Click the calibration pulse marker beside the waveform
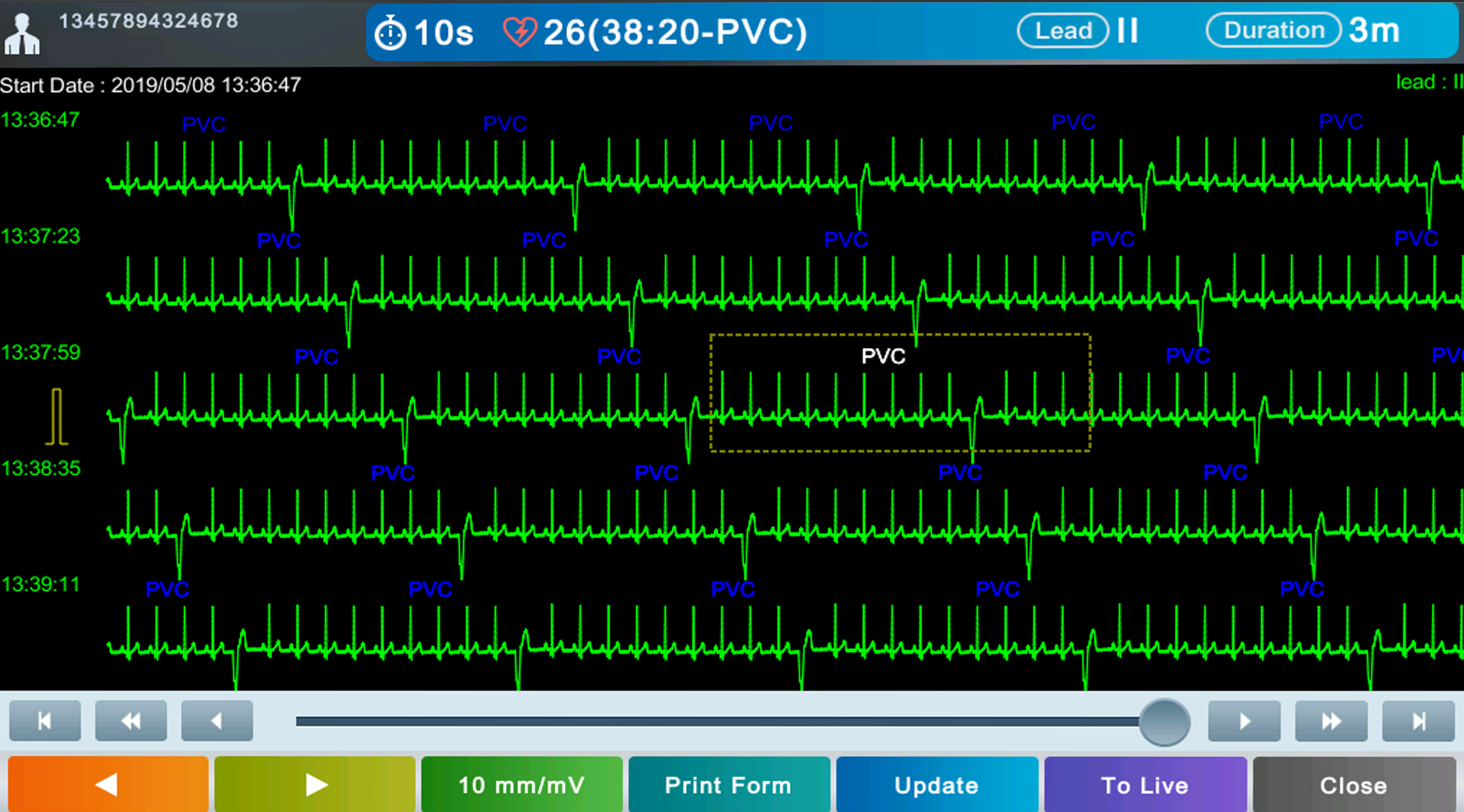1464x812 pixels. click(x=57, y=417)
